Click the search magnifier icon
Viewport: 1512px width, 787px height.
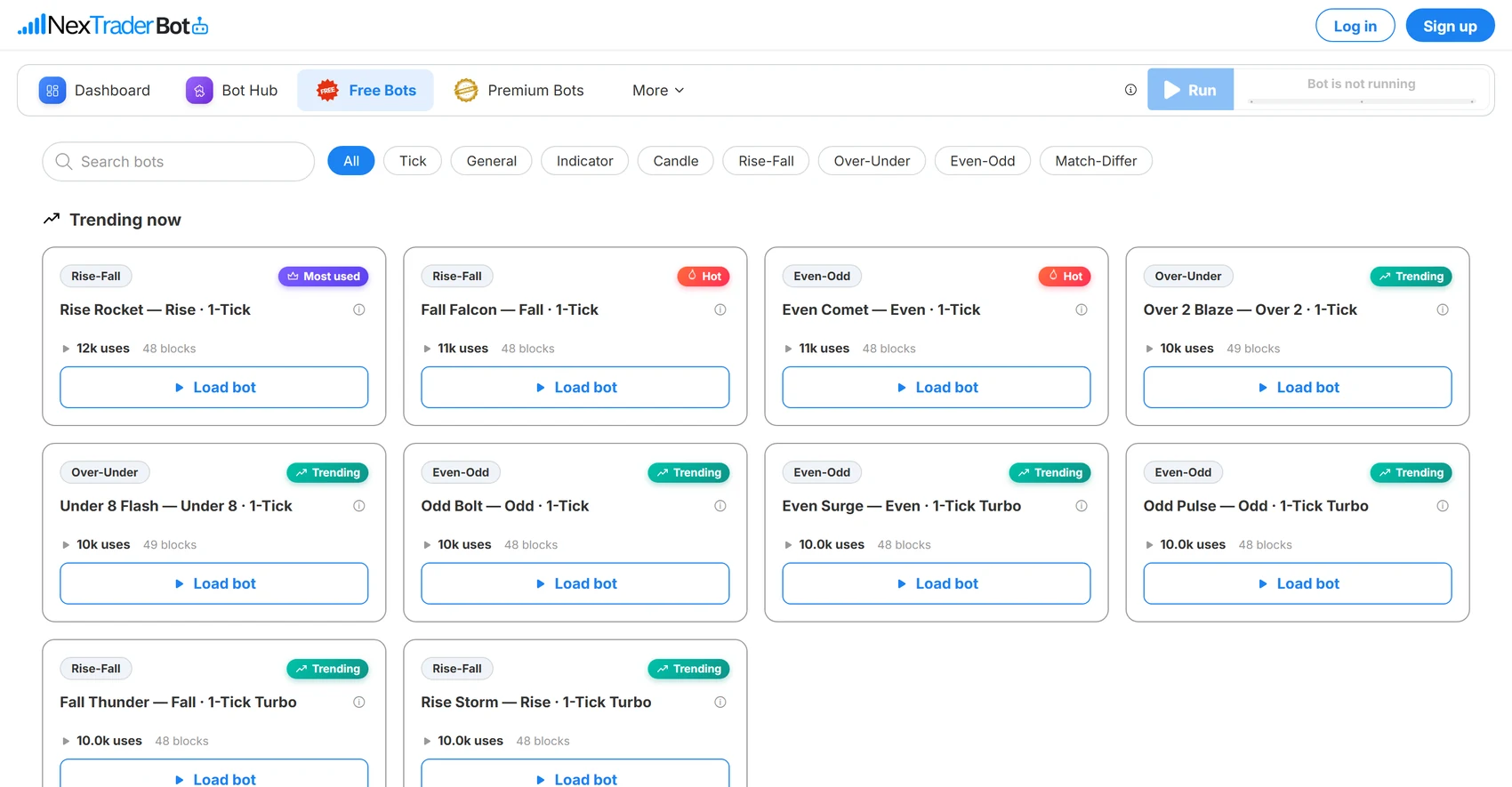click(64, 161)
